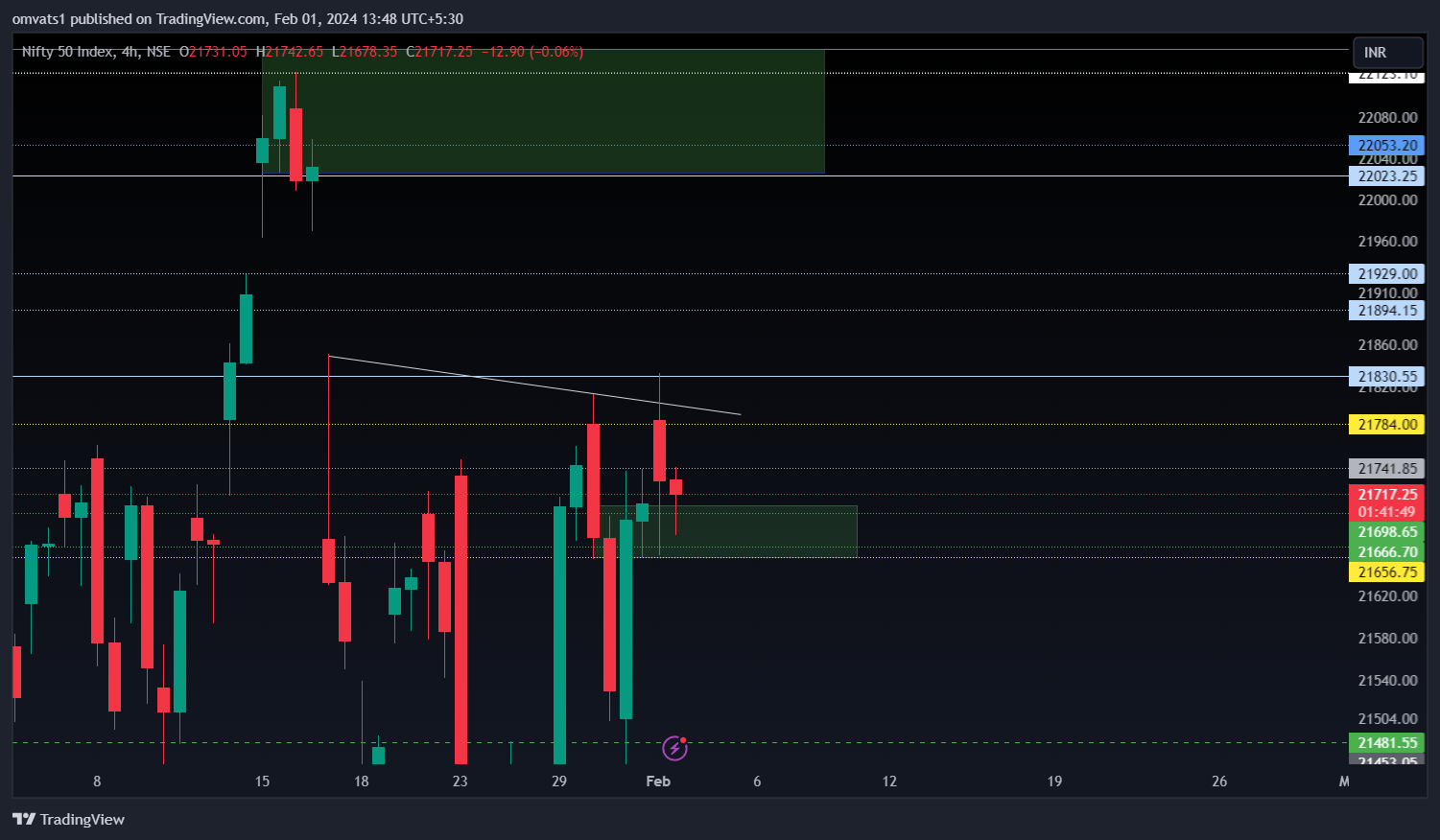Click the 21540.00 price scale value
Image resolution: width=1440 pixels, height=840 pixels.
pyautogui.click(x=1387, y=681)
